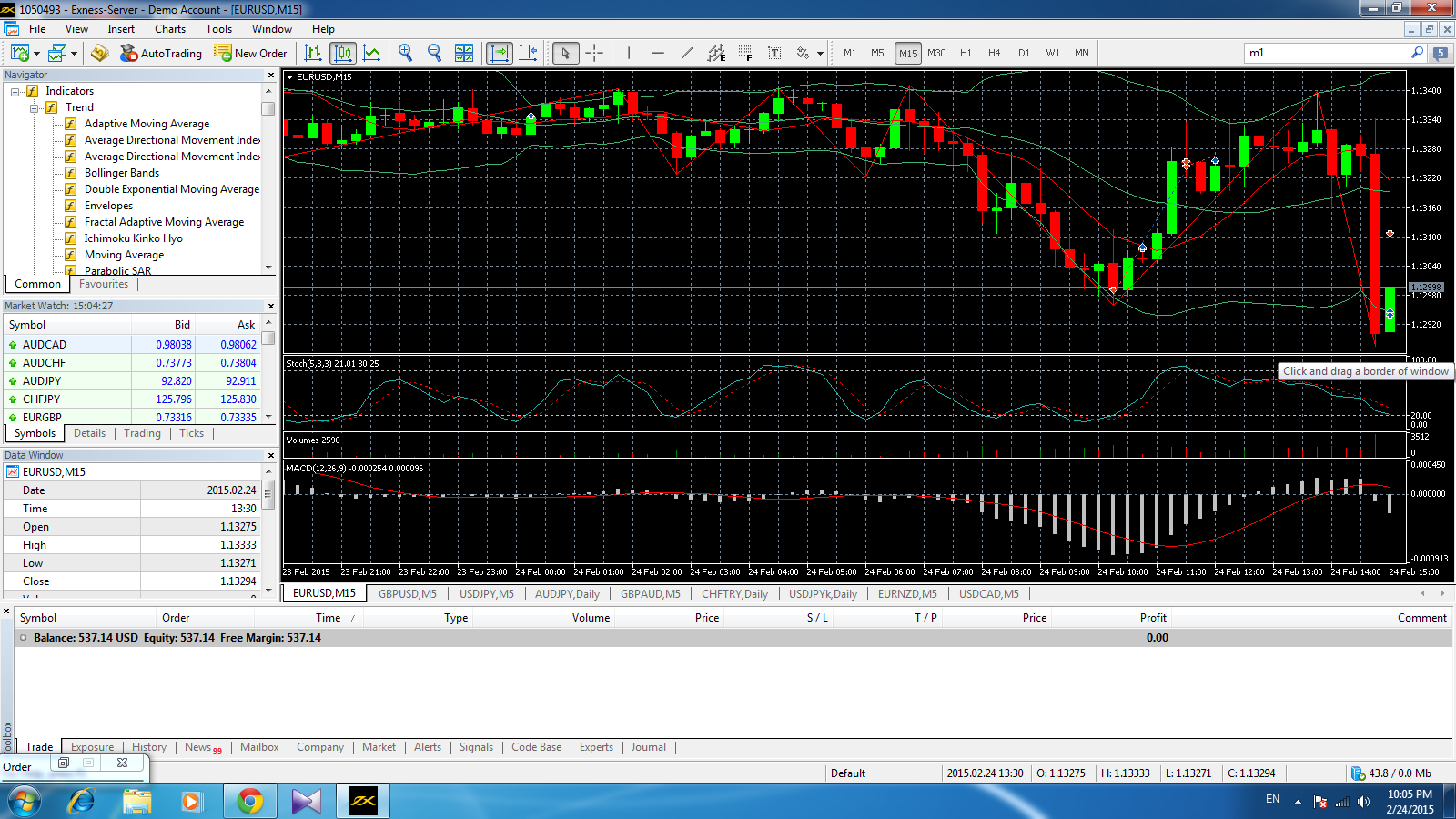The width and height of the screenshot is (1456, 819).
Task: Switch chart to bar chart mode
Action: click(x=313, y=53)
